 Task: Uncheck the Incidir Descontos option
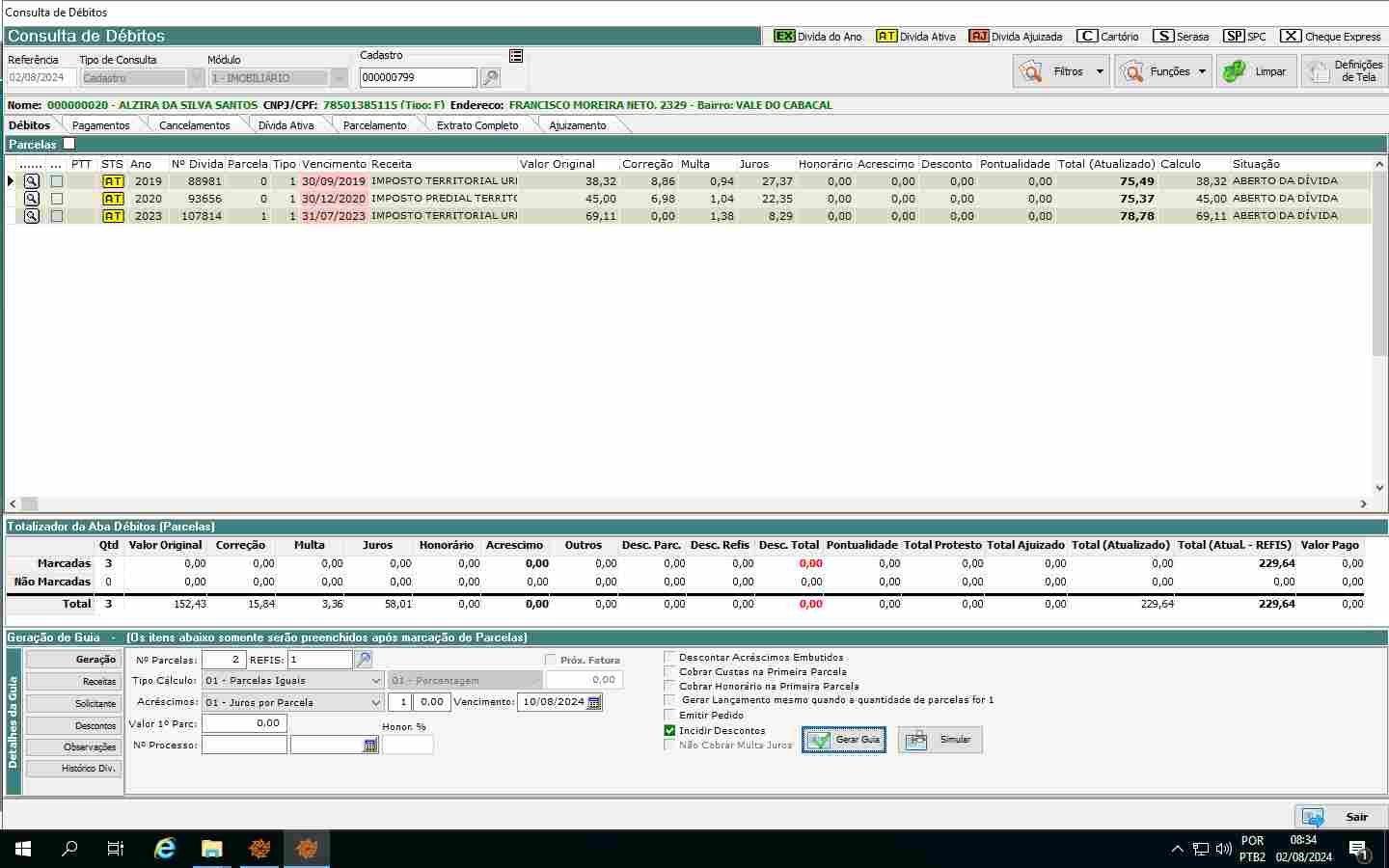(x=669, y=730)
